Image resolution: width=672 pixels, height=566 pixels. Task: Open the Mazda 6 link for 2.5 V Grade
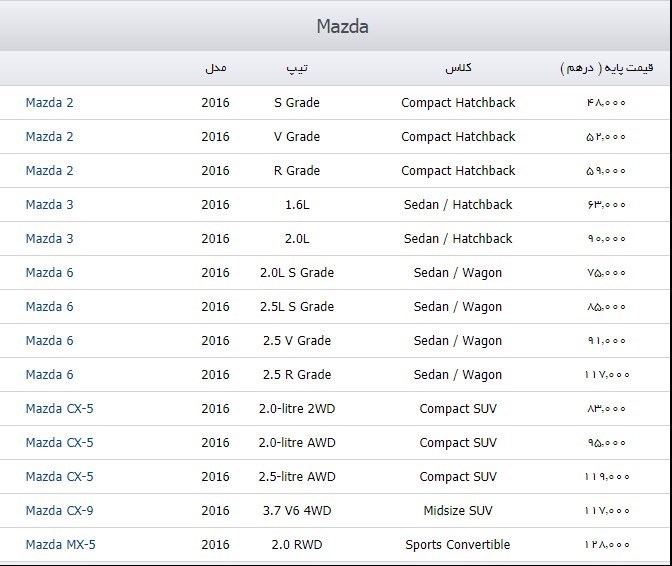click(49, 341)
